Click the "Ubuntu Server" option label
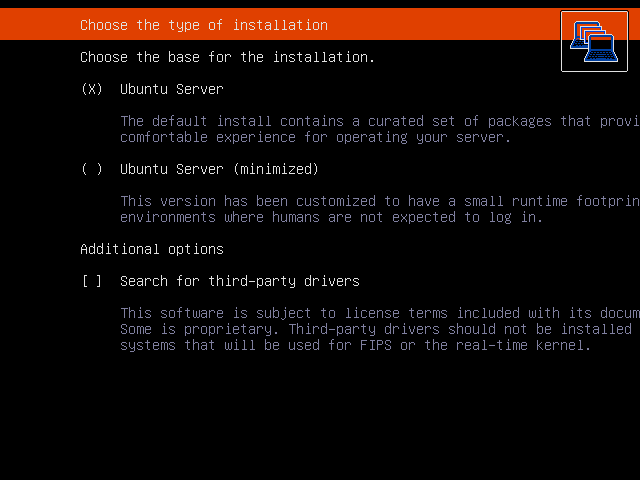 pos(171,89)
